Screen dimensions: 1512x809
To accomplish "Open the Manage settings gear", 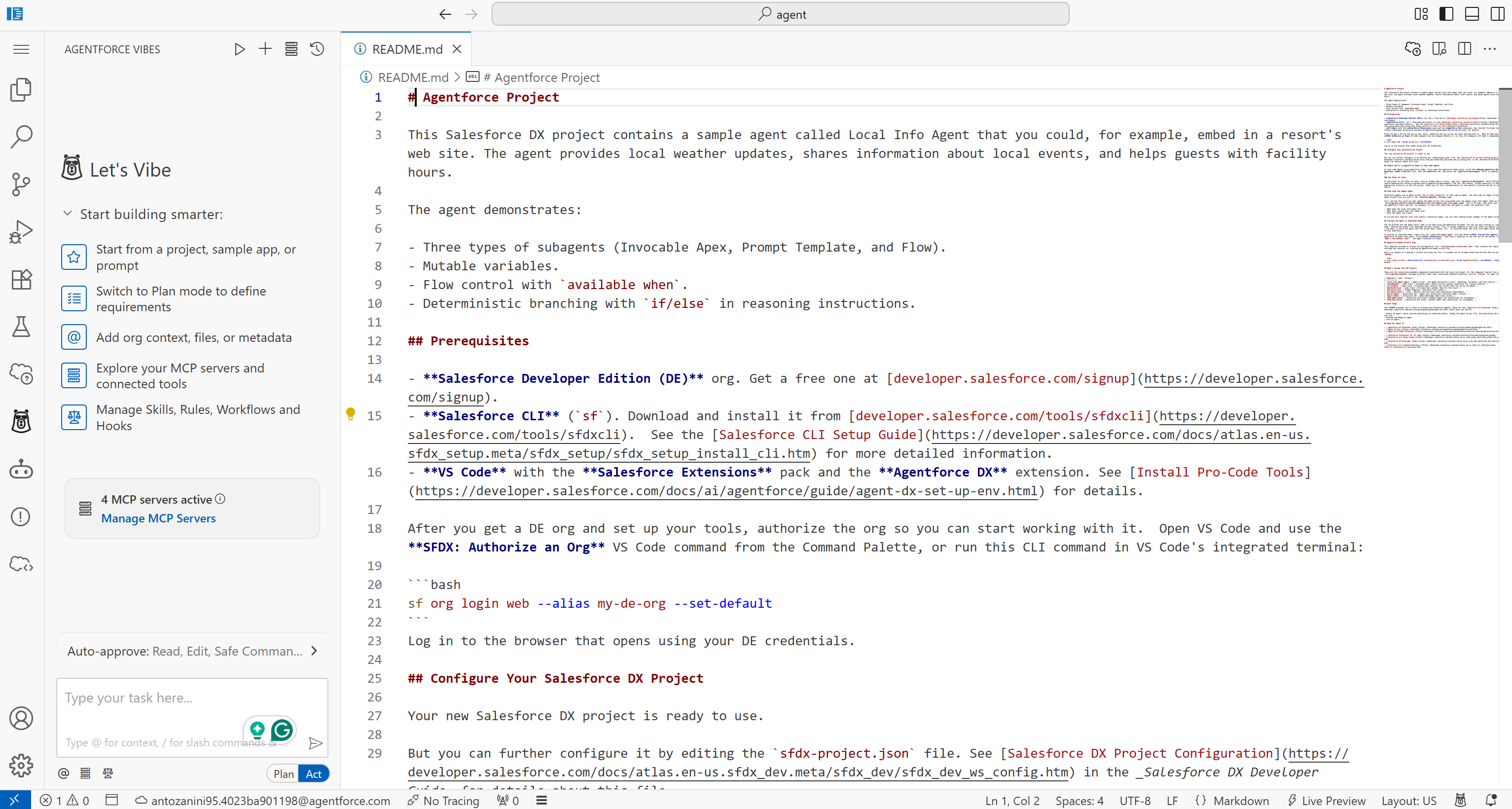I will [x=21, y=765].
